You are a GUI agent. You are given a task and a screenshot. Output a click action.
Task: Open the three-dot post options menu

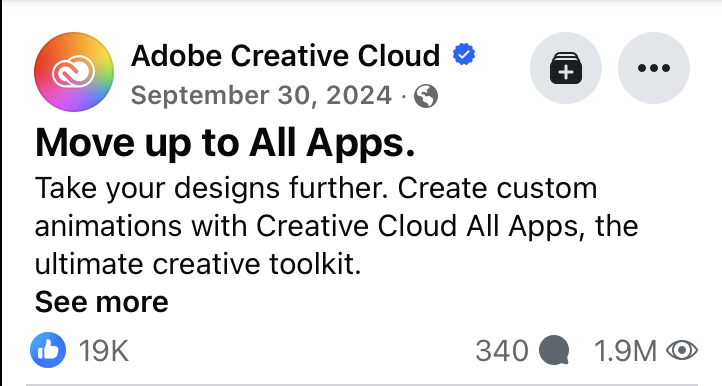pyautogui.click(x=654, y=68)
